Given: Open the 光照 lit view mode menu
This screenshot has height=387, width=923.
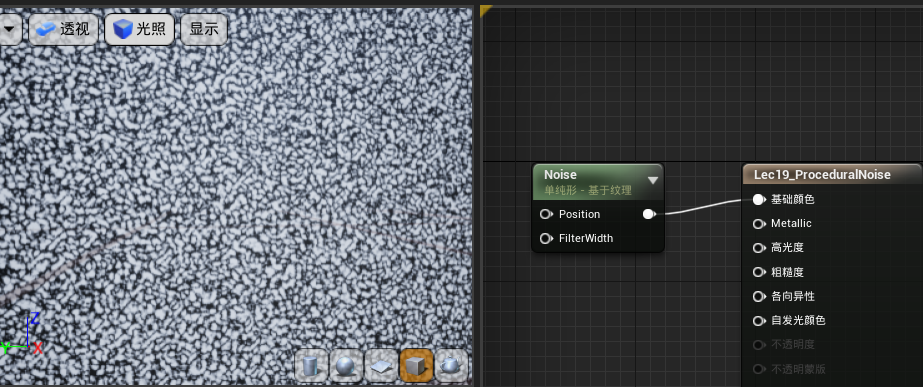Looking at the screenshot, I should (x=140, y=29).
